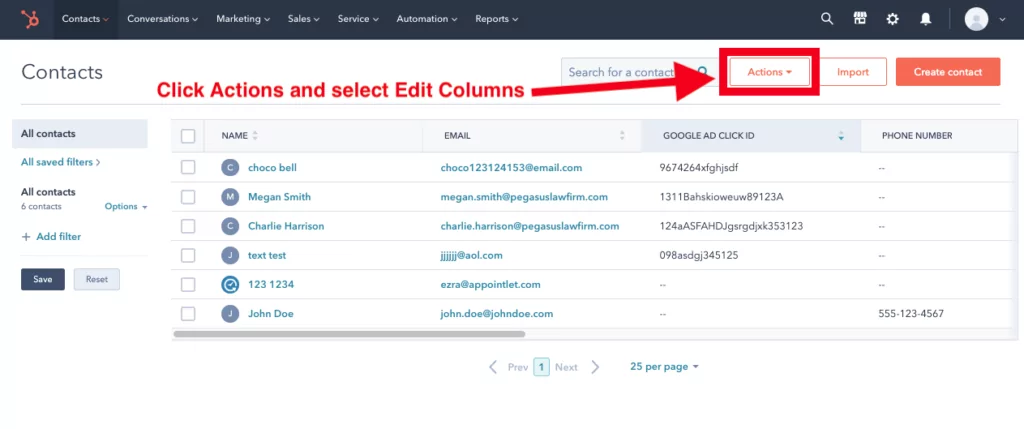Select the Charlie Harrison row checkbox
This screenshot has height=429, width=1024.
[188, 227]
